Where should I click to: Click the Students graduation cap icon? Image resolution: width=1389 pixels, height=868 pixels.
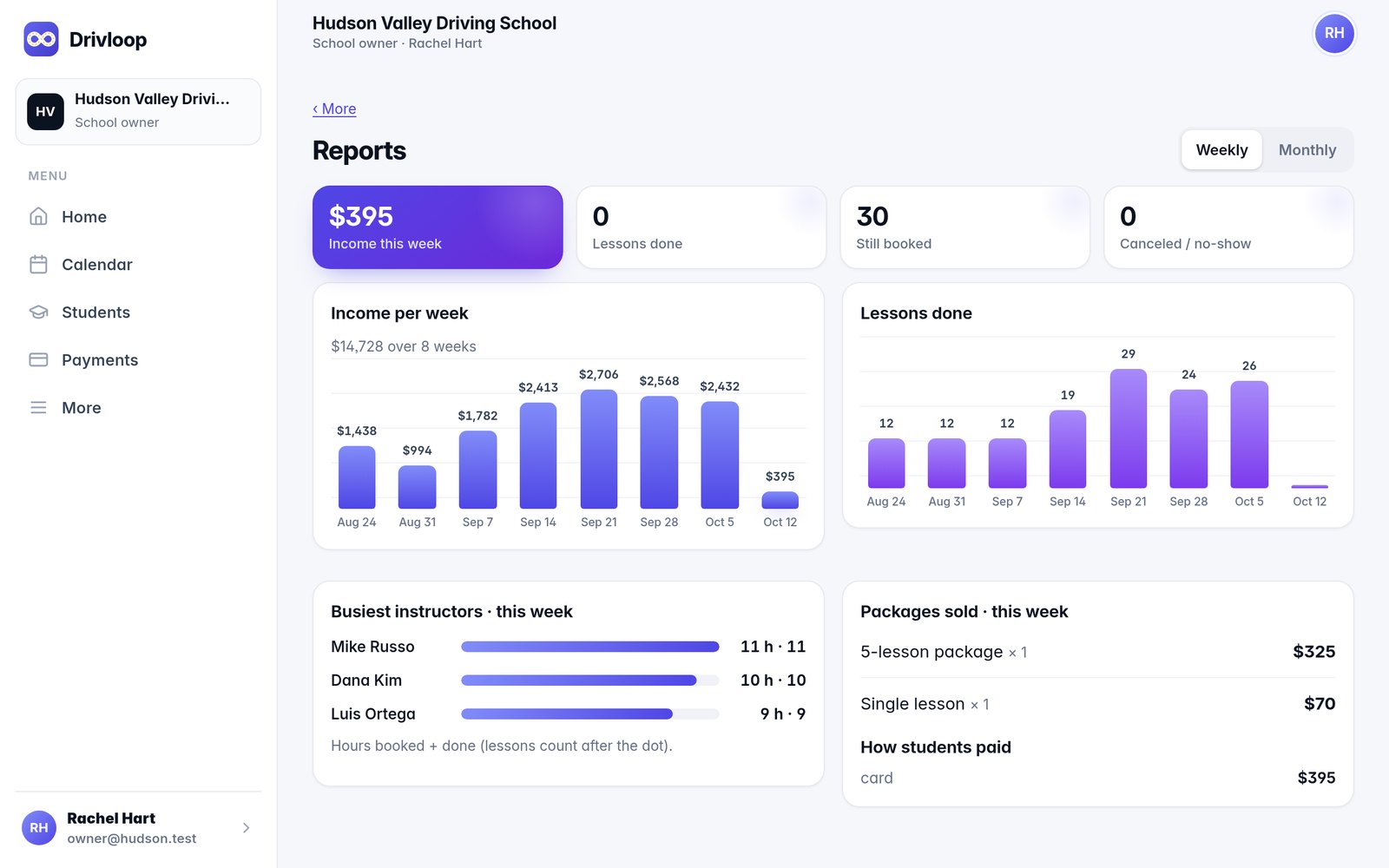38,312
